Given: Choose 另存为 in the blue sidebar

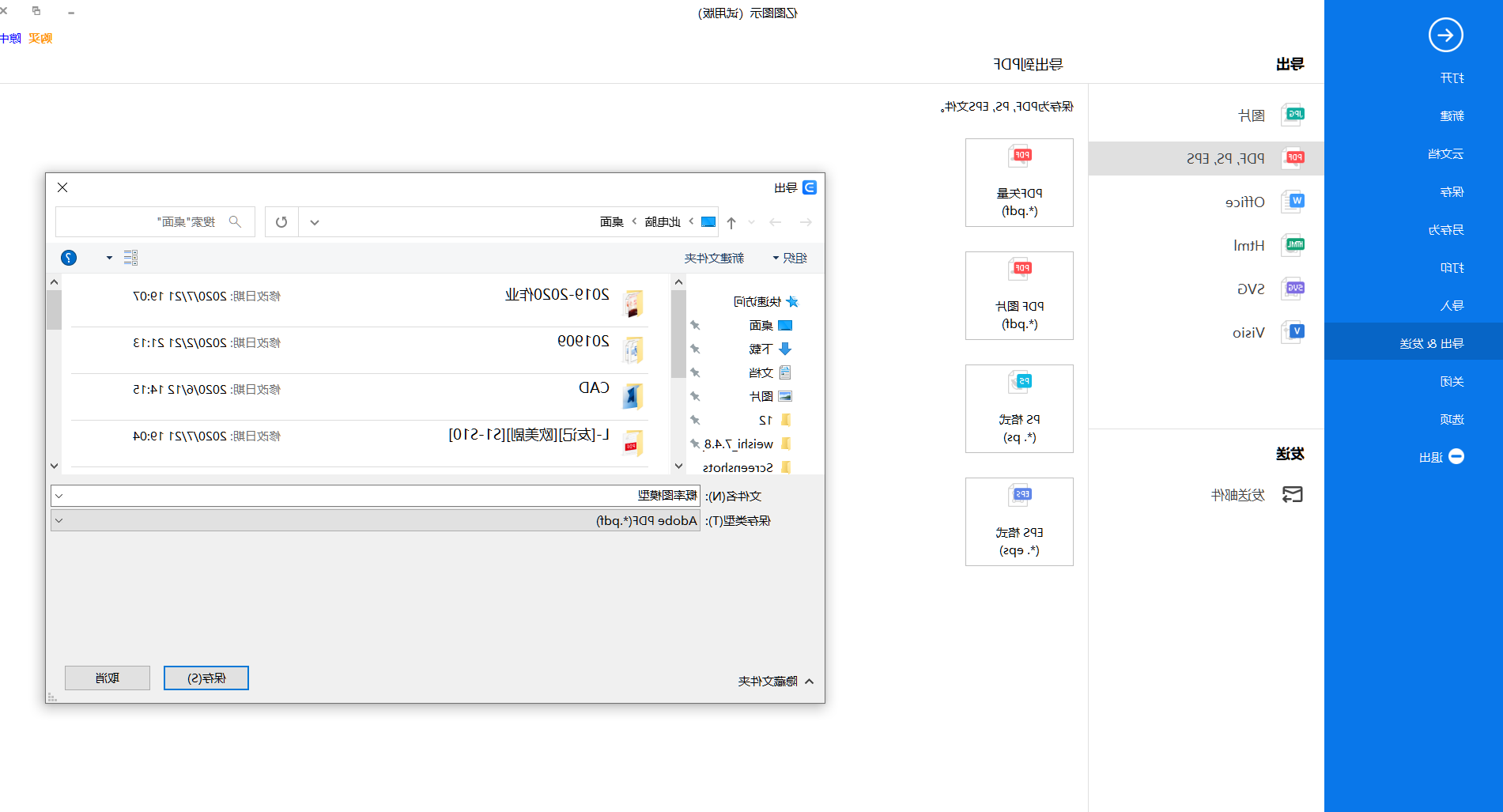Looking at the screenshot, I should click(1445, 230).
